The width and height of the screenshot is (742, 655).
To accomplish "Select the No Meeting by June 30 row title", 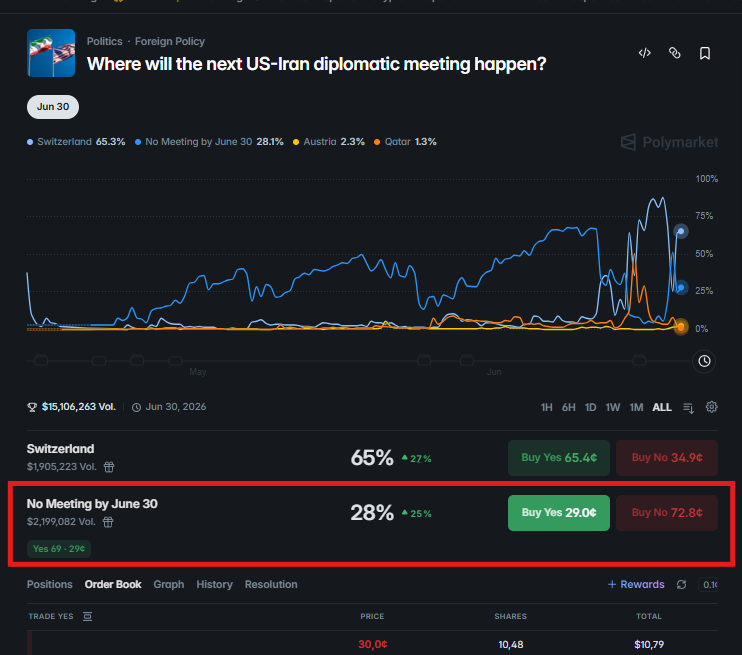I will (92, 504).
